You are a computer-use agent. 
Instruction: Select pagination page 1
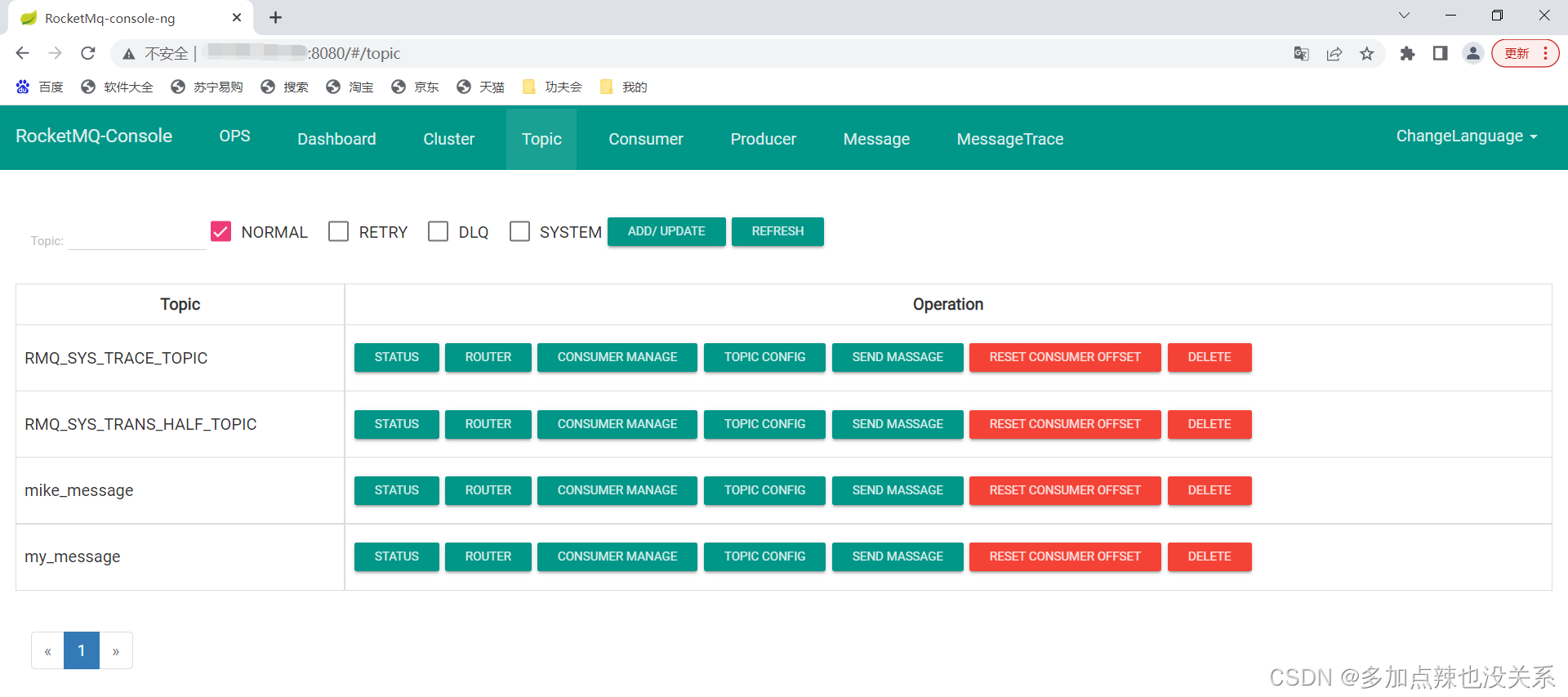82,650
